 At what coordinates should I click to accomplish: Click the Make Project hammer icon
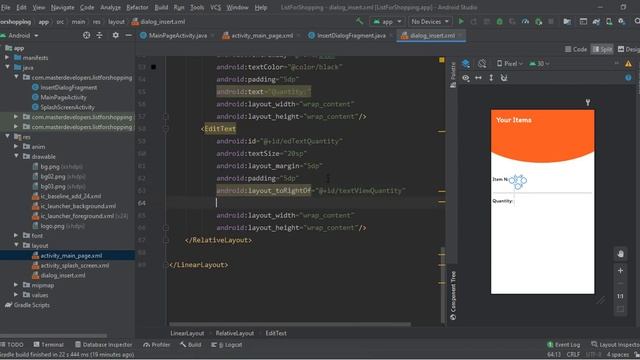[359, 21]
